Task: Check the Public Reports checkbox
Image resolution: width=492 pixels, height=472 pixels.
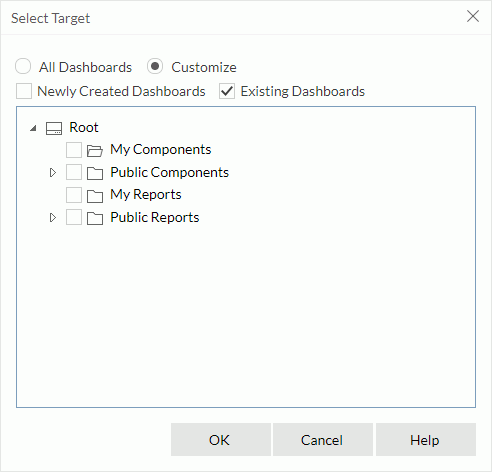Action: pos(74,218)
